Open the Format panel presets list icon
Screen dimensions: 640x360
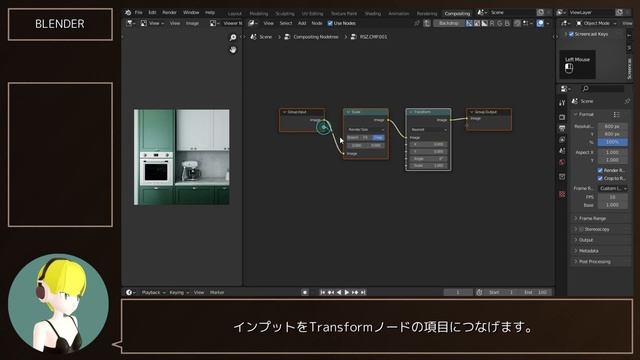point(617,115)
